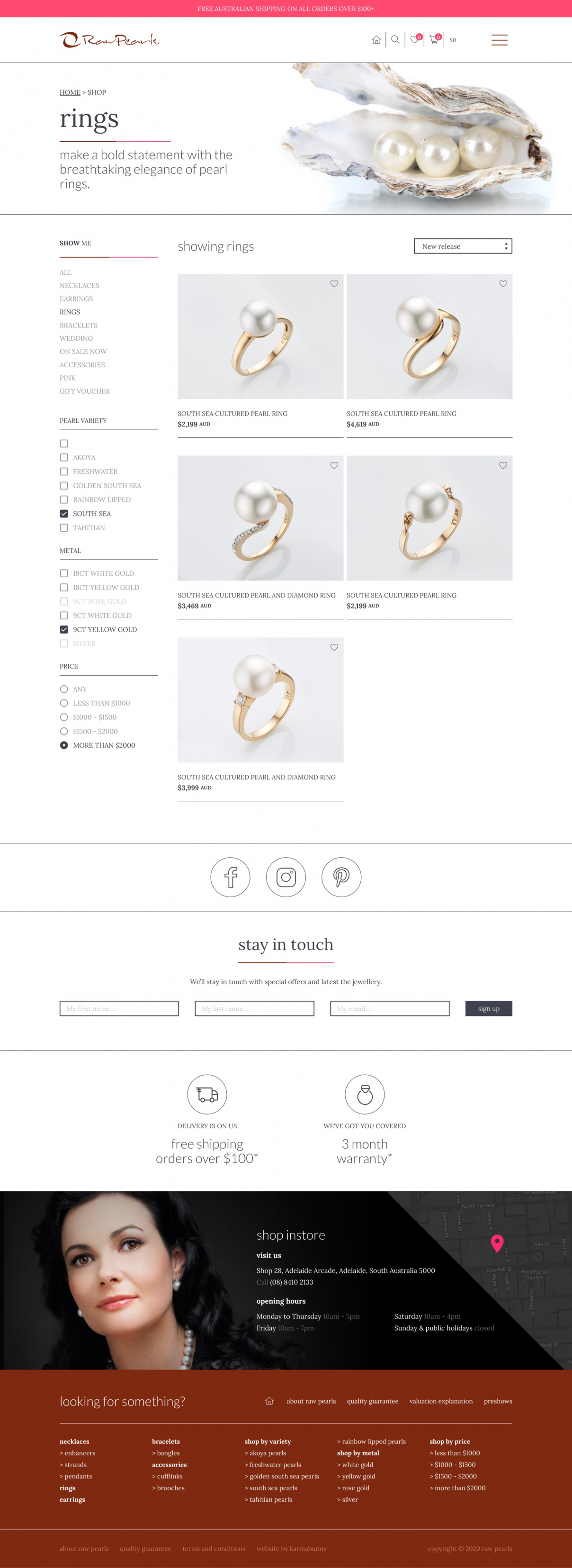Select the Less Than $1000 price option
572x1568 pixels.
pyautogui.click(x=64, y=703)
